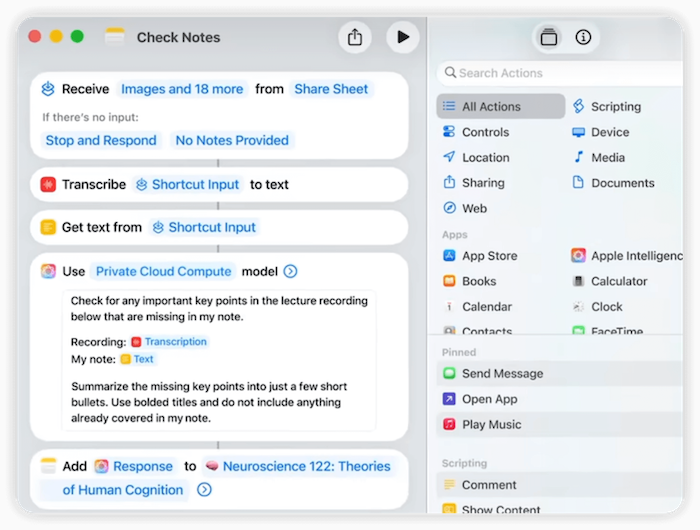Screen dimensions: 700x530
Task: Add the pinned Play Music action
Action: [491, 425]
